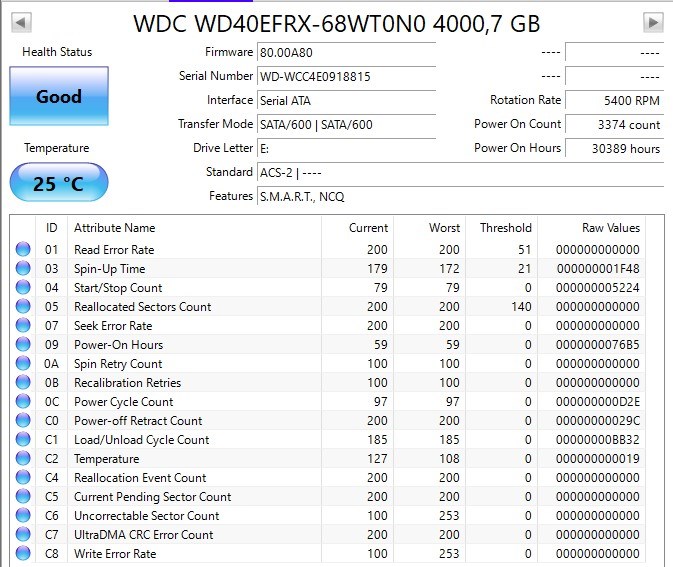Click the Standard field ACS-2
Viewport: 673px width, 567px height.
pos(460,173)
